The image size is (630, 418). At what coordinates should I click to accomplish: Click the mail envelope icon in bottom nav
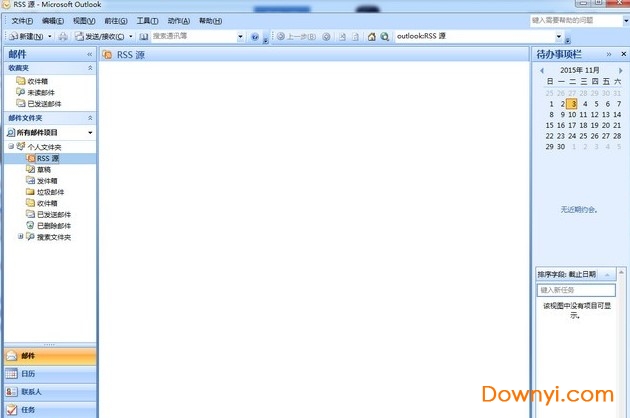12,356
